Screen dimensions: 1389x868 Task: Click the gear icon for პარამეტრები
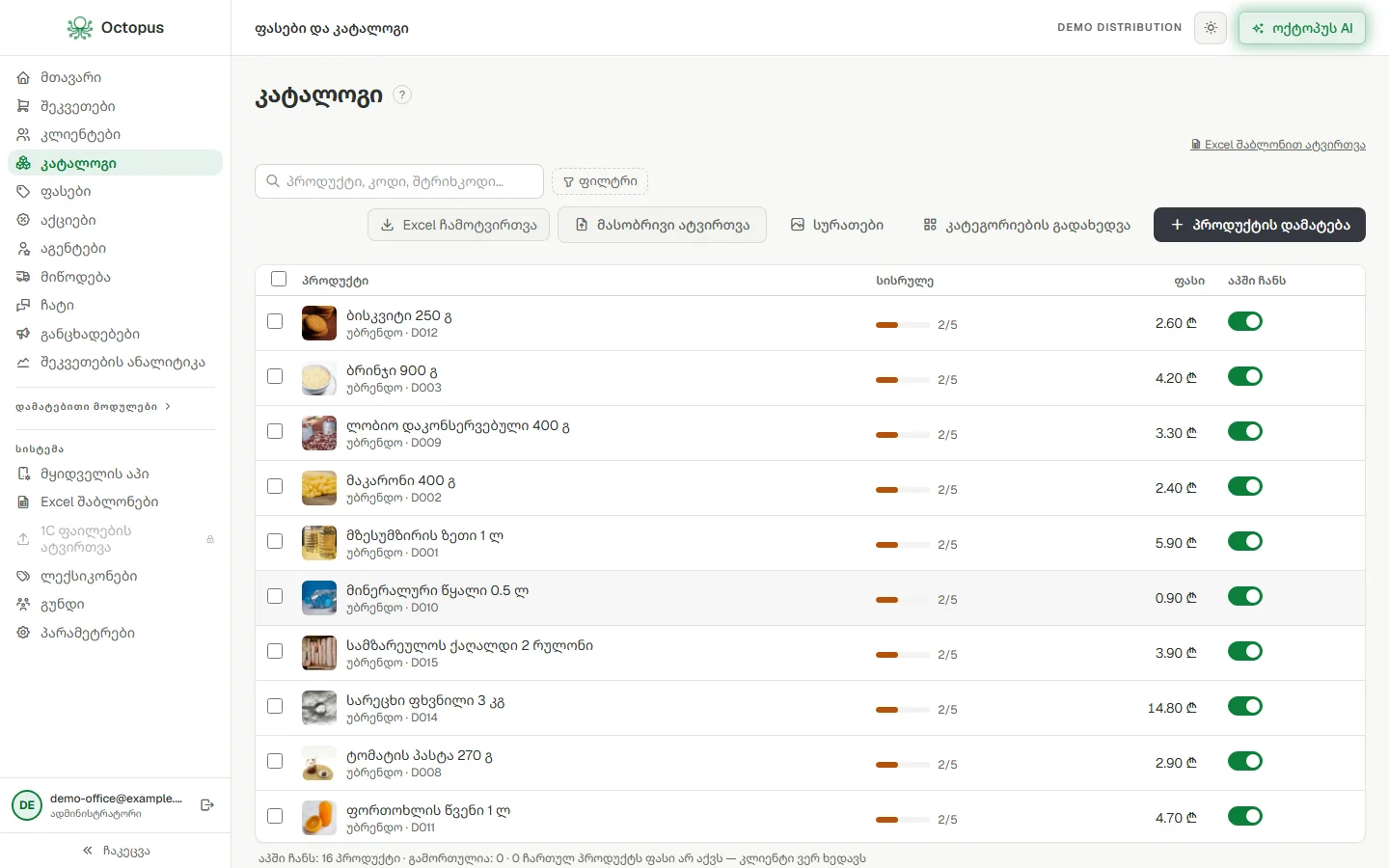point(23,633)
